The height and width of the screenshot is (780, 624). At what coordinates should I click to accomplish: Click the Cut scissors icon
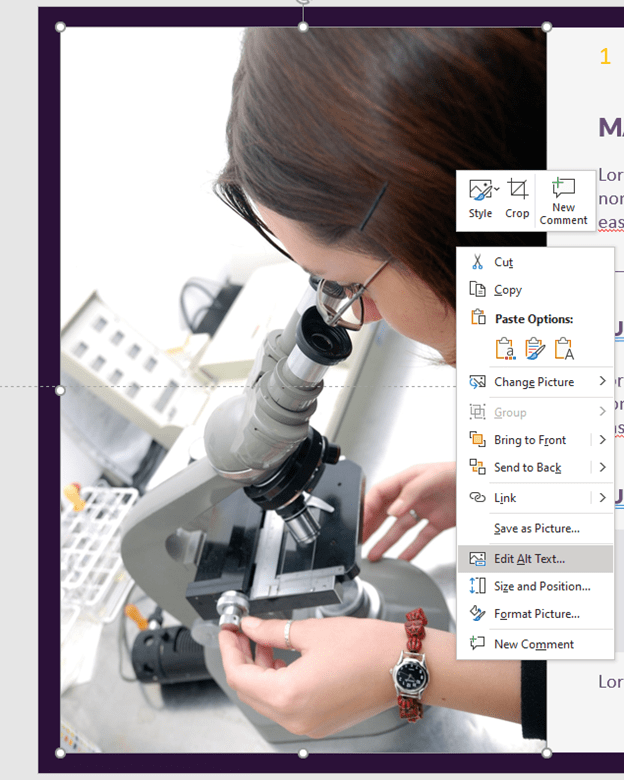(x=477, y=262)
